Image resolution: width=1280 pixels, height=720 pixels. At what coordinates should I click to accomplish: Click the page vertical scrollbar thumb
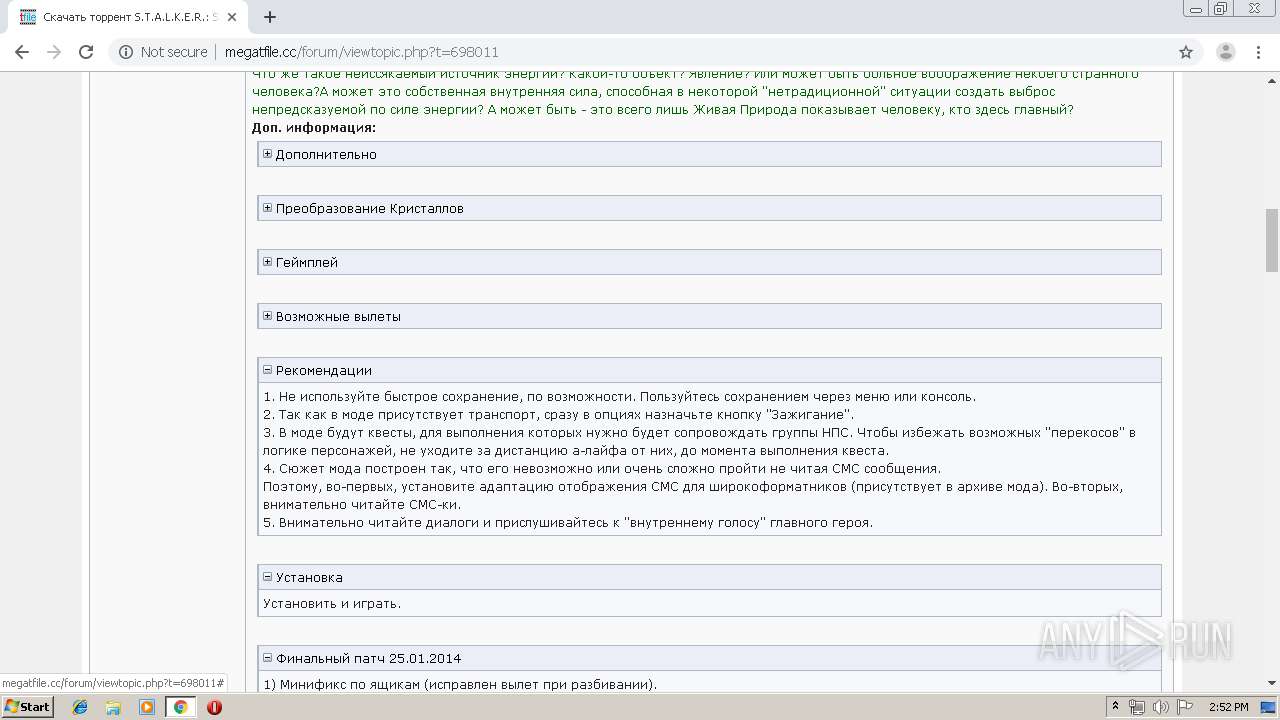1271,240
